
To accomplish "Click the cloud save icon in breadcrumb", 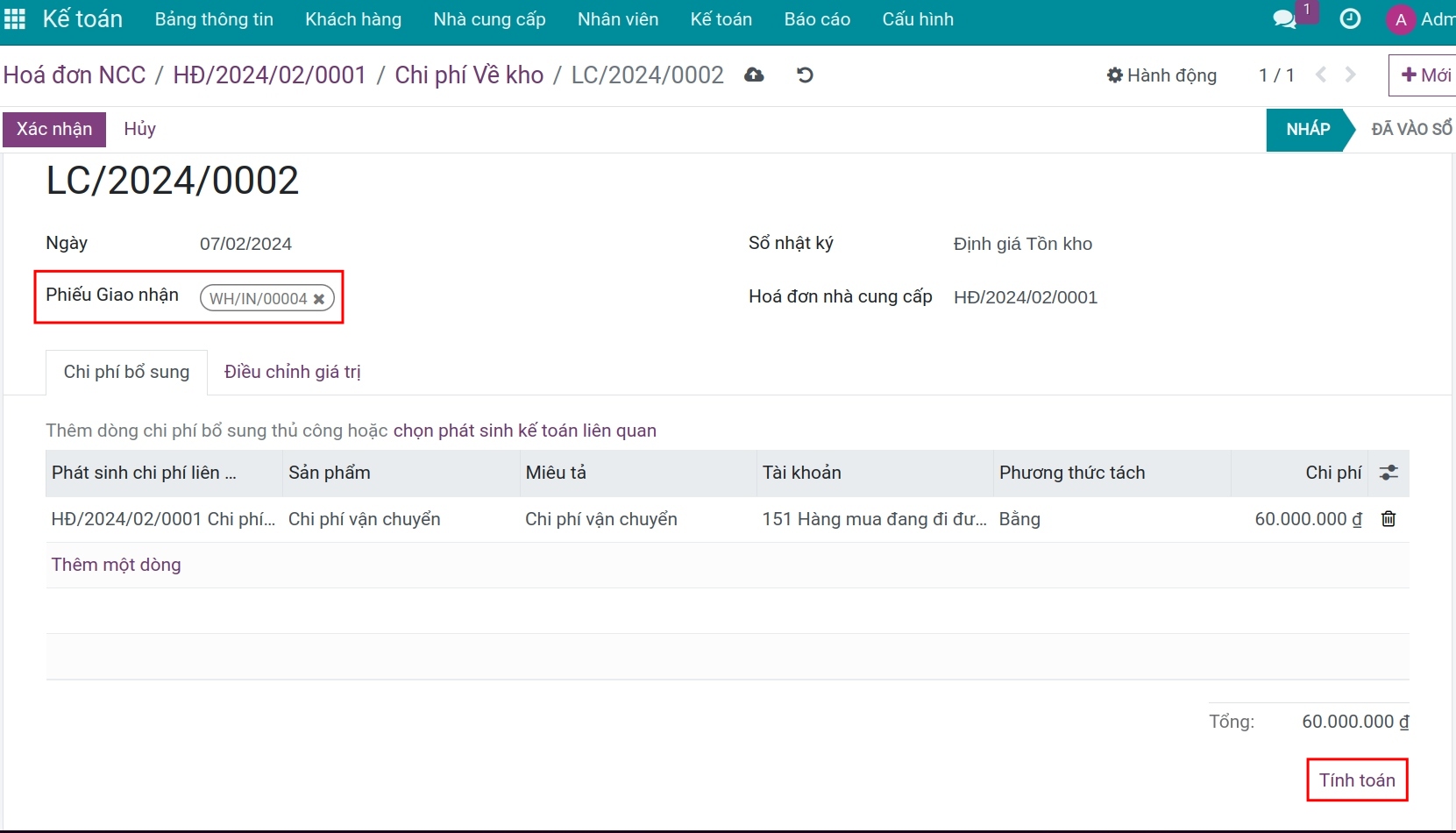I will click(x=754, y=75).
